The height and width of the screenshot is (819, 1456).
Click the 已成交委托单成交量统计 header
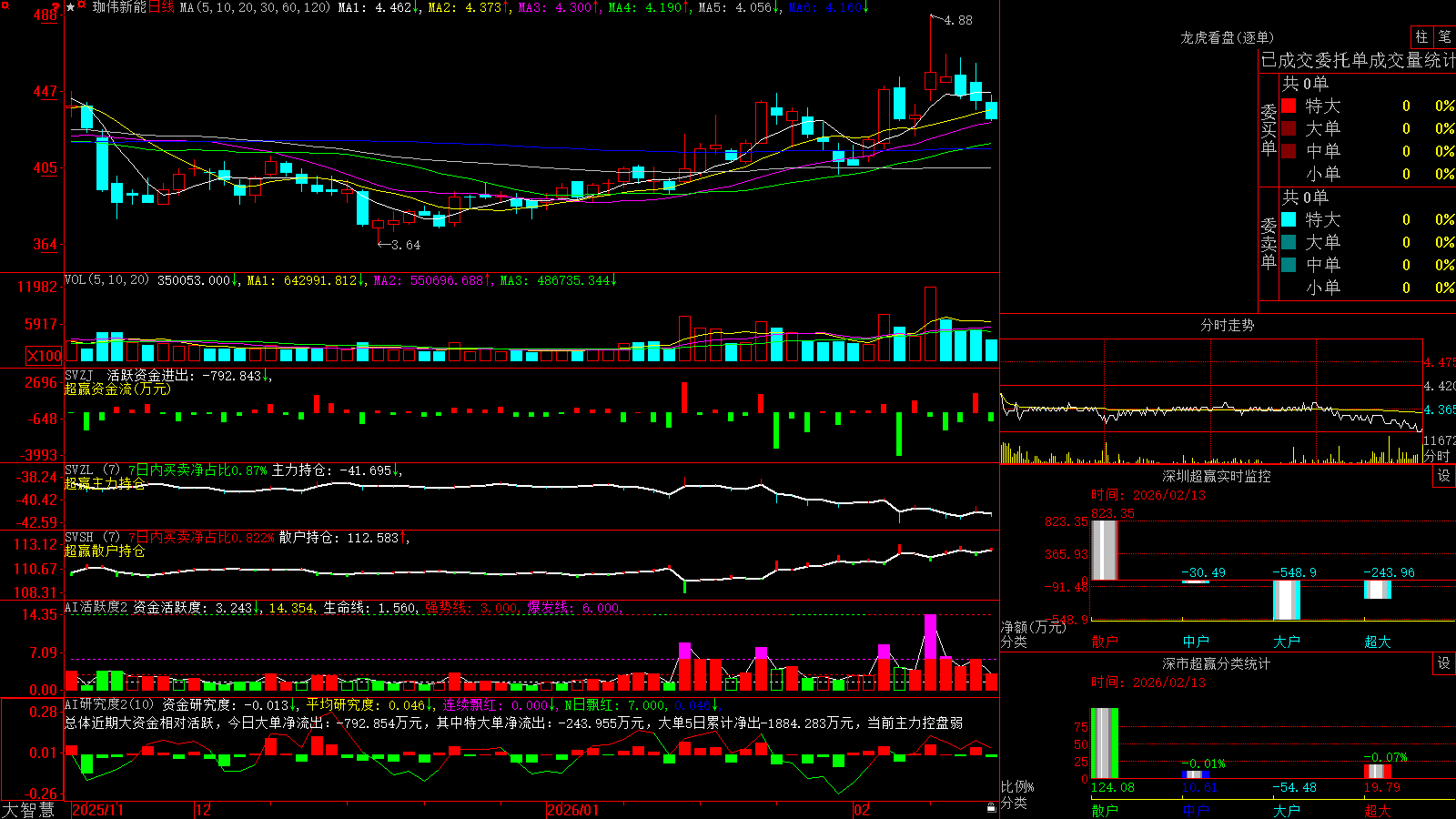click(x=1358, y=60)
